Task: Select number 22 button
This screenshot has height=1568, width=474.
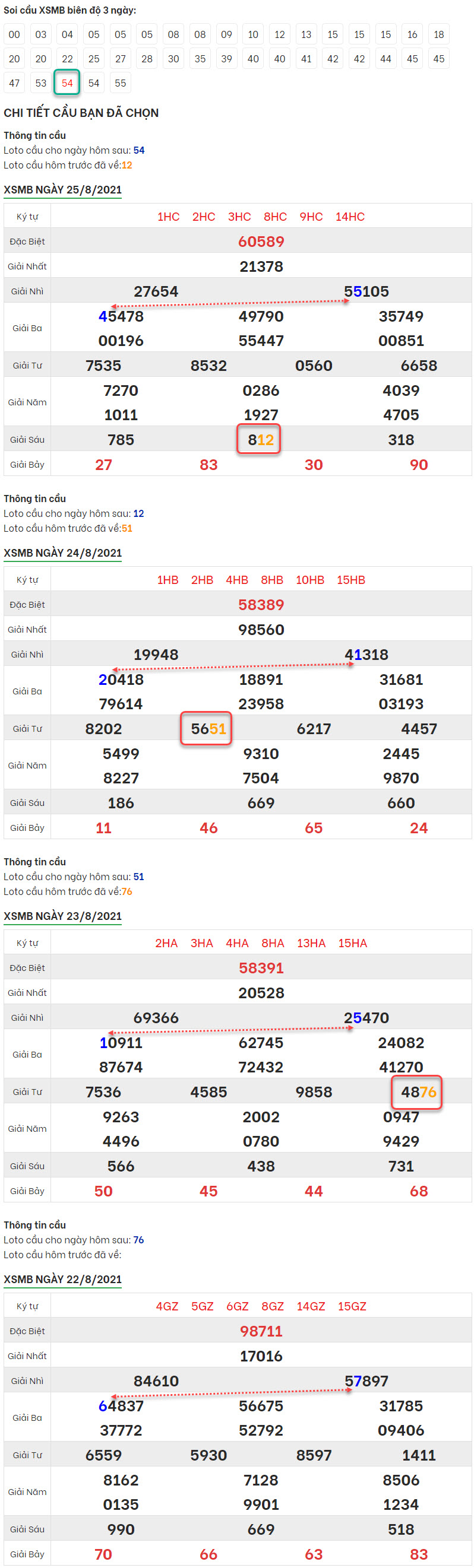Action: (67, 59)
